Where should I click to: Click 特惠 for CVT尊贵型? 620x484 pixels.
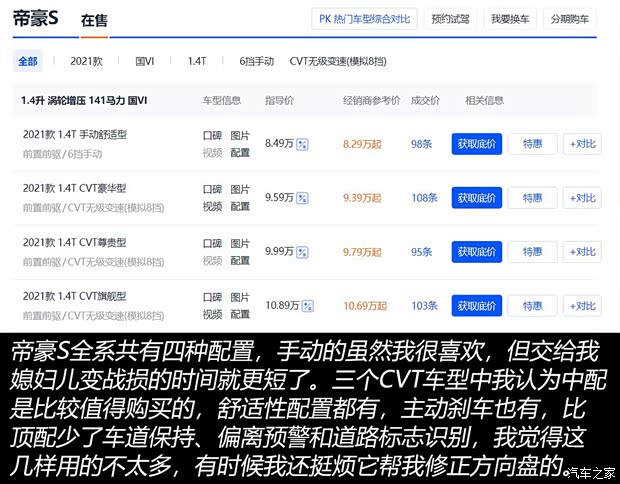click(532, 252)
